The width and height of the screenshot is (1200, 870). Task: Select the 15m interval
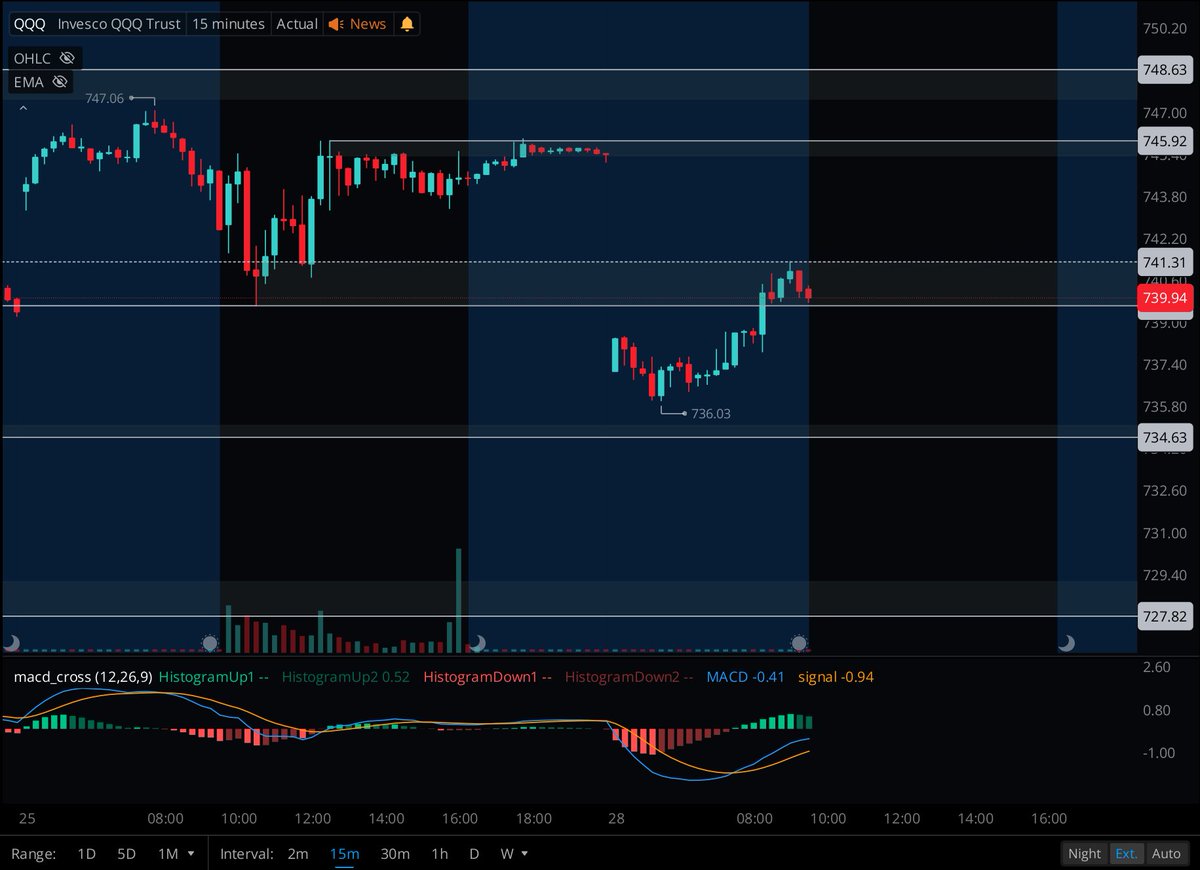point(344,854)
